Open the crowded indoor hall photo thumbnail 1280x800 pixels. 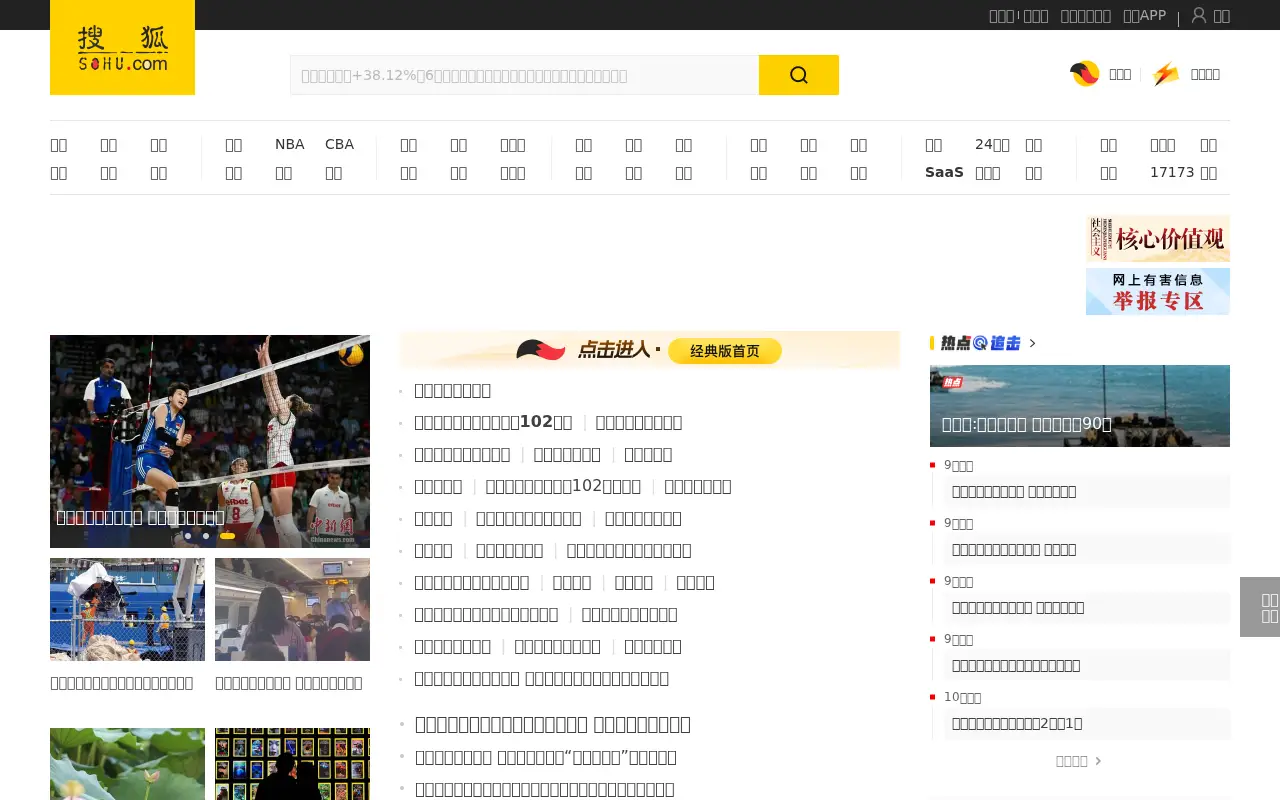coord(292,609)
